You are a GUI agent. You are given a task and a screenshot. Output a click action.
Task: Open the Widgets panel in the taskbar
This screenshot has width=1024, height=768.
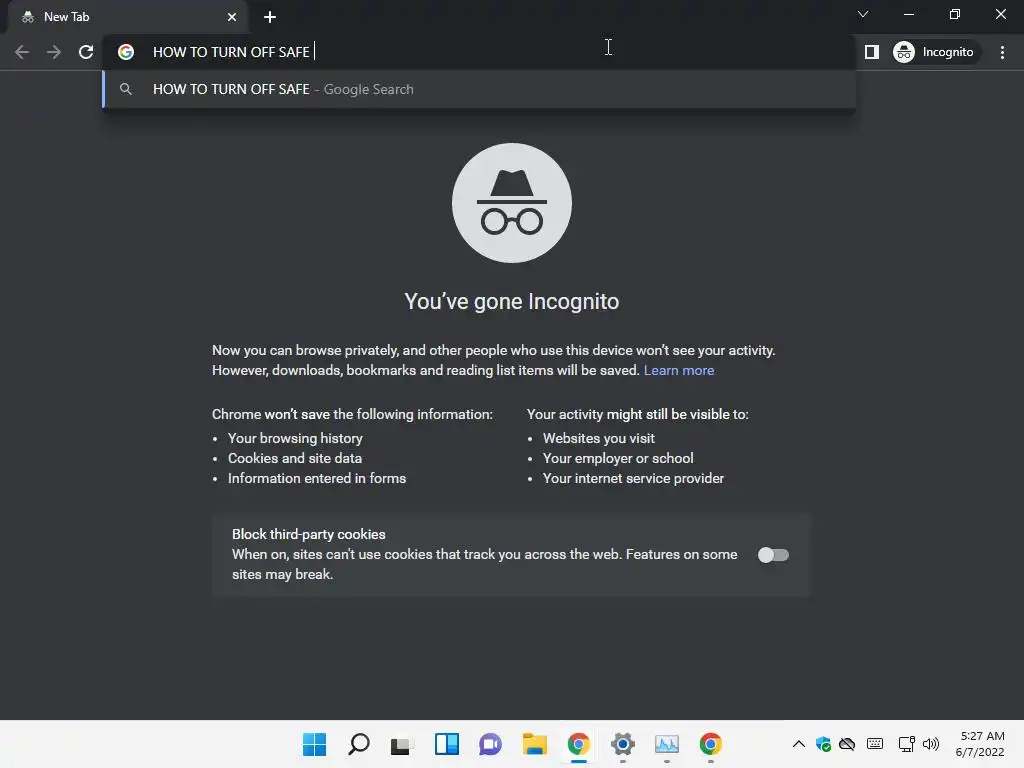(x=447, y=744)
